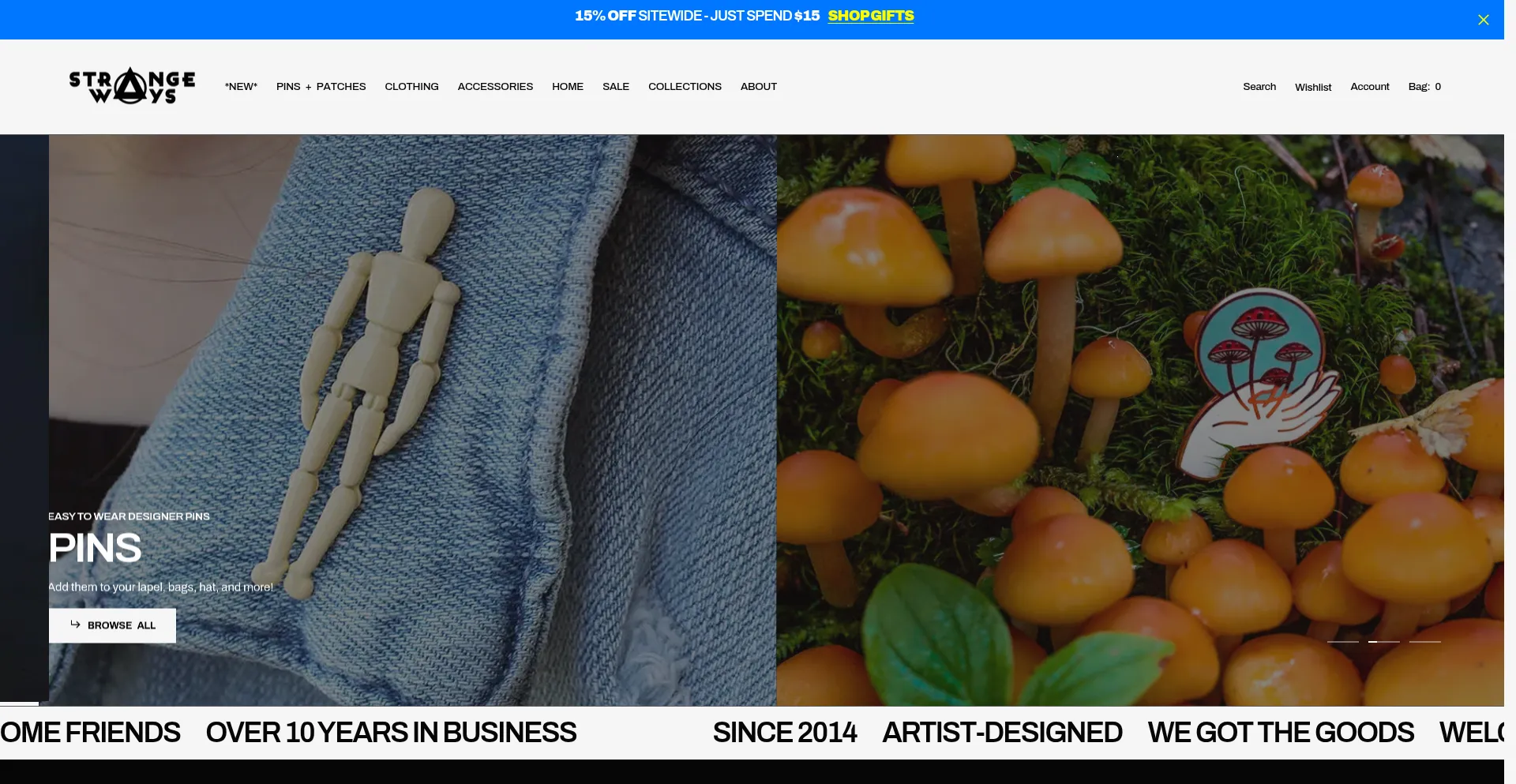Open the Search option

1259,87
